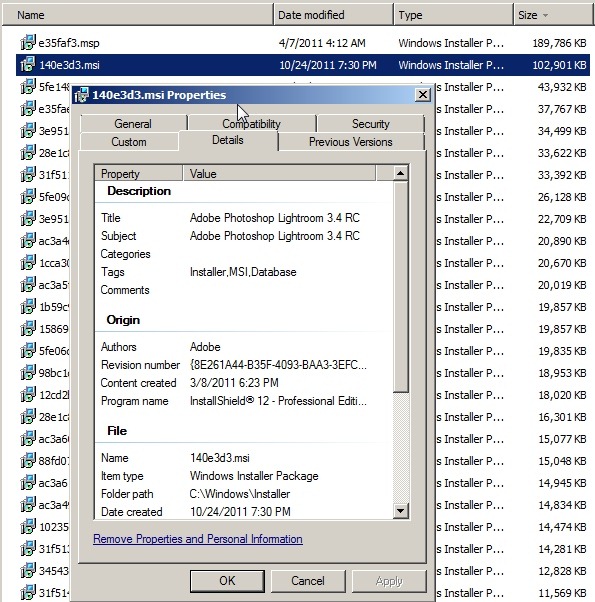Select the file icon of the 14,834 KB row
The height and width of the screenshot is (602, 595).
pyautogui.click(x=28, y=504)
